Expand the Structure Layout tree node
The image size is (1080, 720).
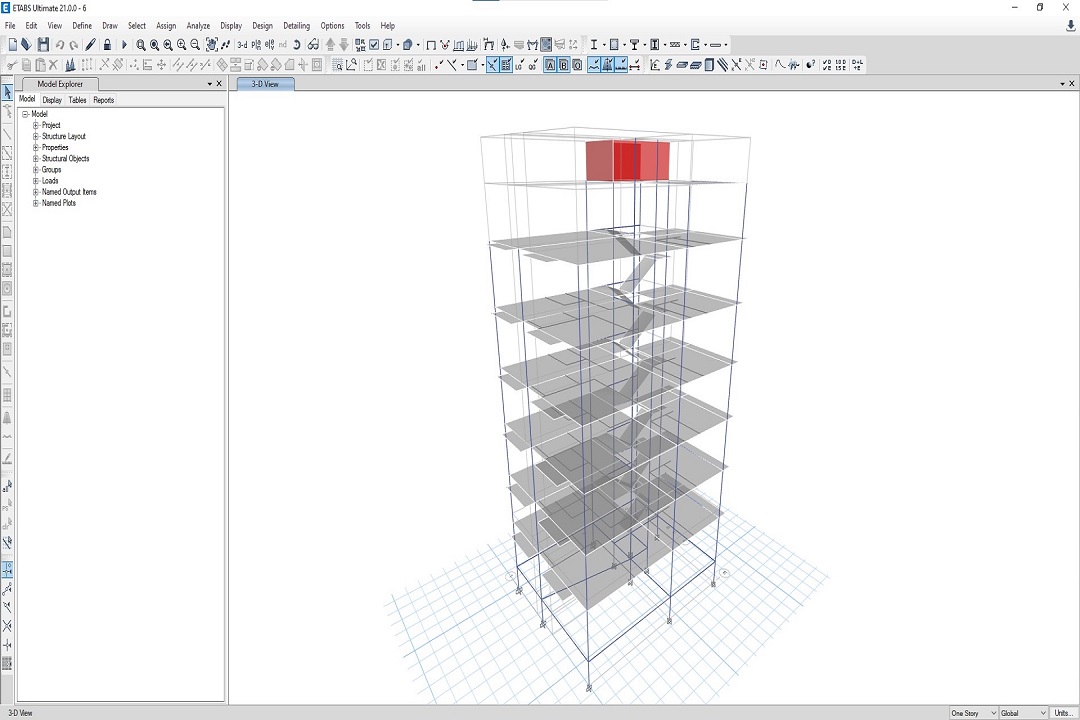click(36, 137)
